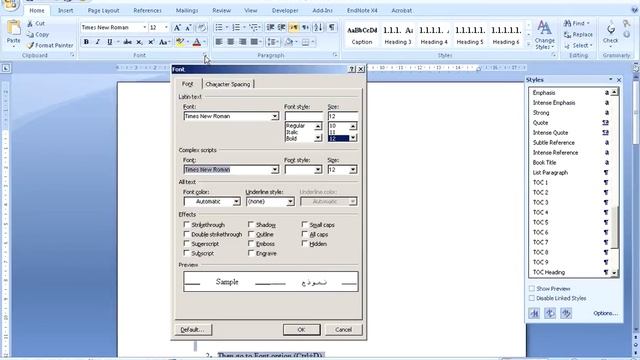The image size is (640, 360).
Task: Check the Hidden checkbox
Action: pos(304,244)
